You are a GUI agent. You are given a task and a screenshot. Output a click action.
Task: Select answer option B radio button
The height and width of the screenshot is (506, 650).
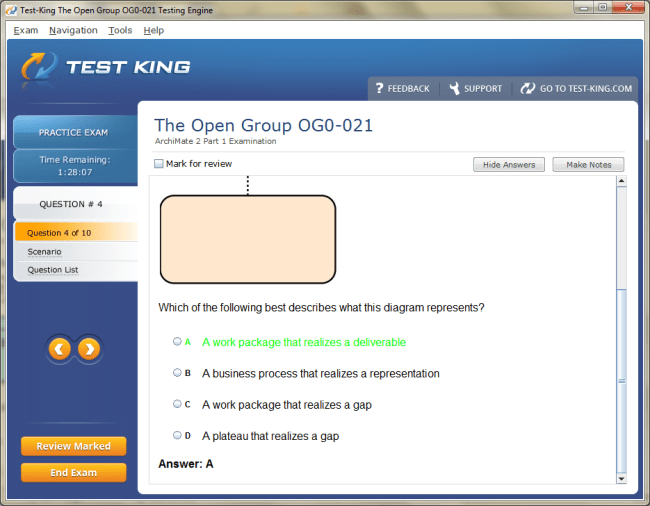[x=177, y=373]
